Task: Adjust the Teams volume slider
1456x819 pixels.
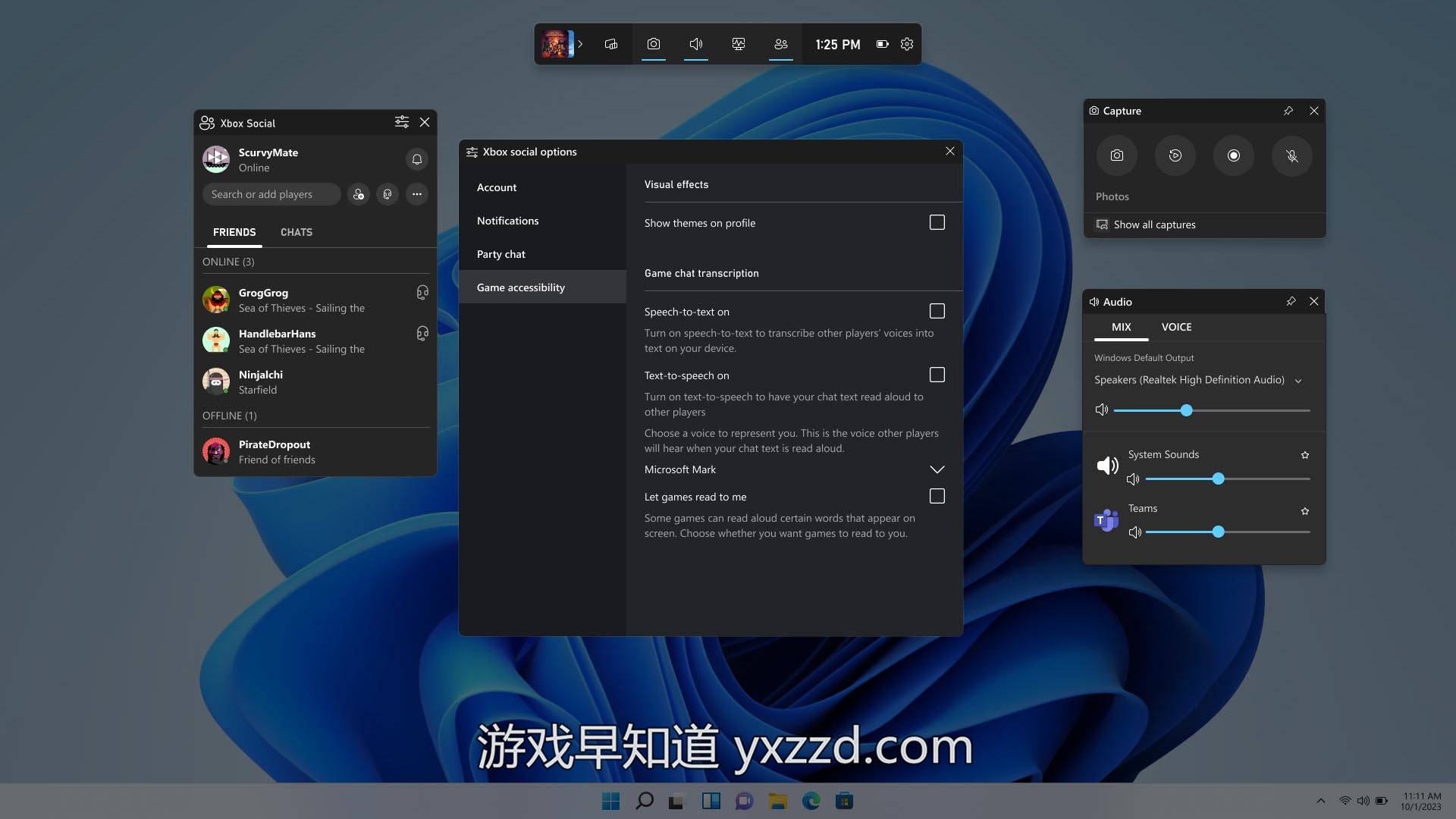Action: tap(1228, 532)
